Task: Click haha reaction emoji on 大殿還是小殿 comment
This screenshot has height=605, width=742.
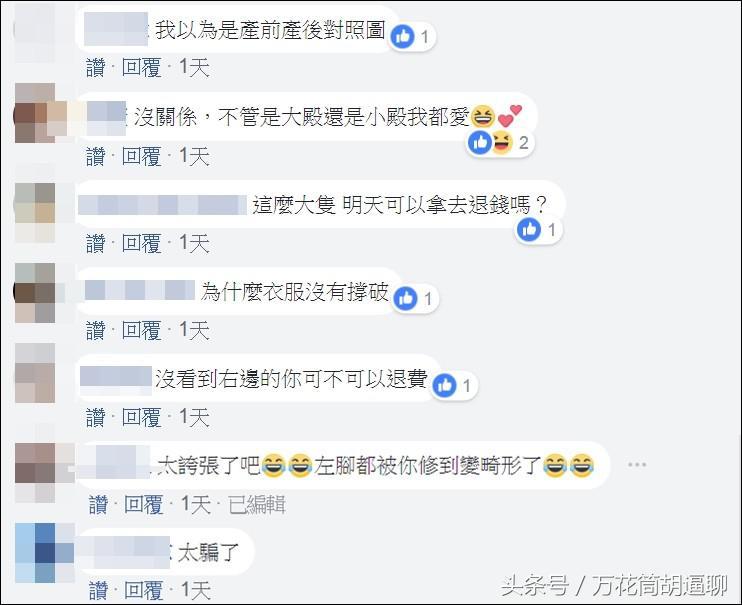Action: [x=502, y=142]
